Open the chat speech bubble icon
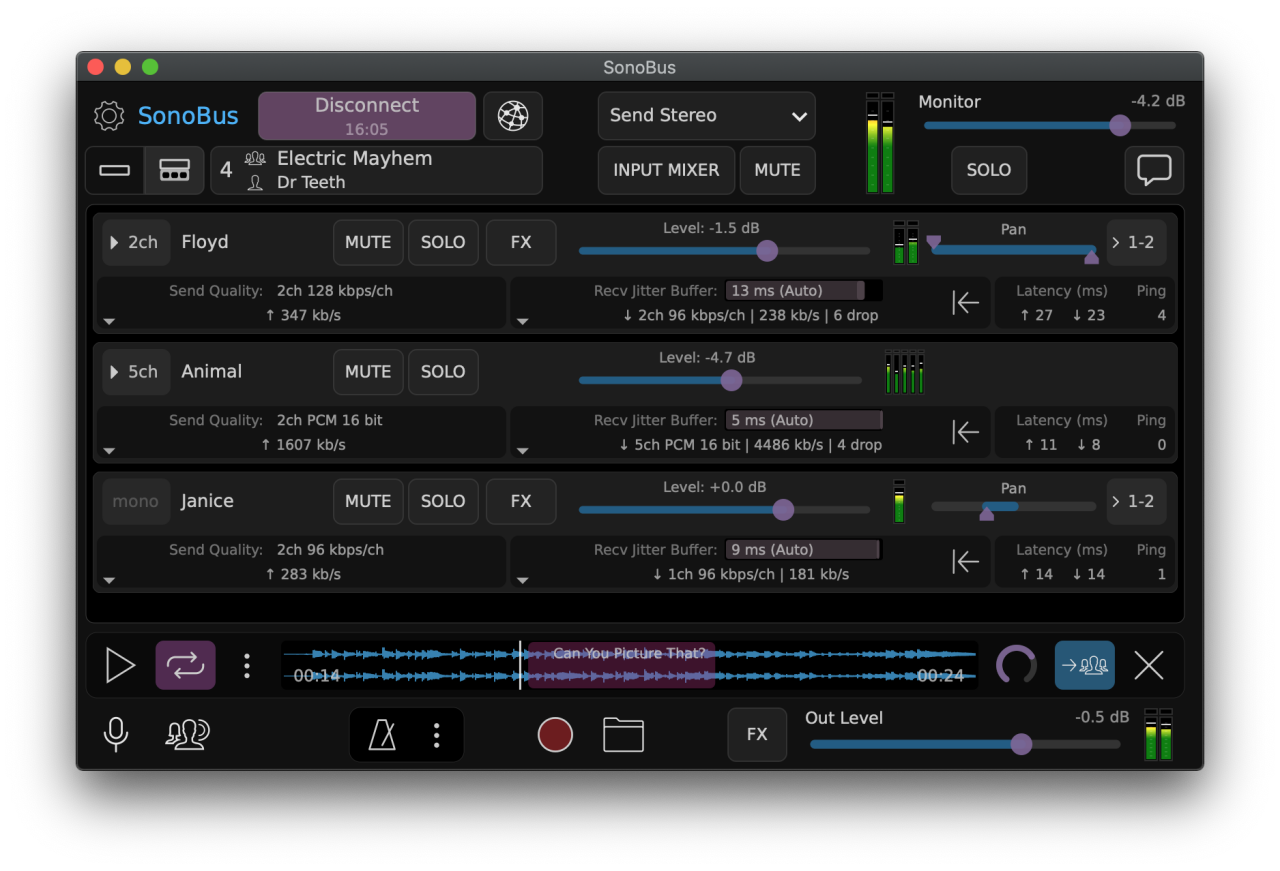The width and height of the screenshot is (1280, 871). [x=1153, y=170]
